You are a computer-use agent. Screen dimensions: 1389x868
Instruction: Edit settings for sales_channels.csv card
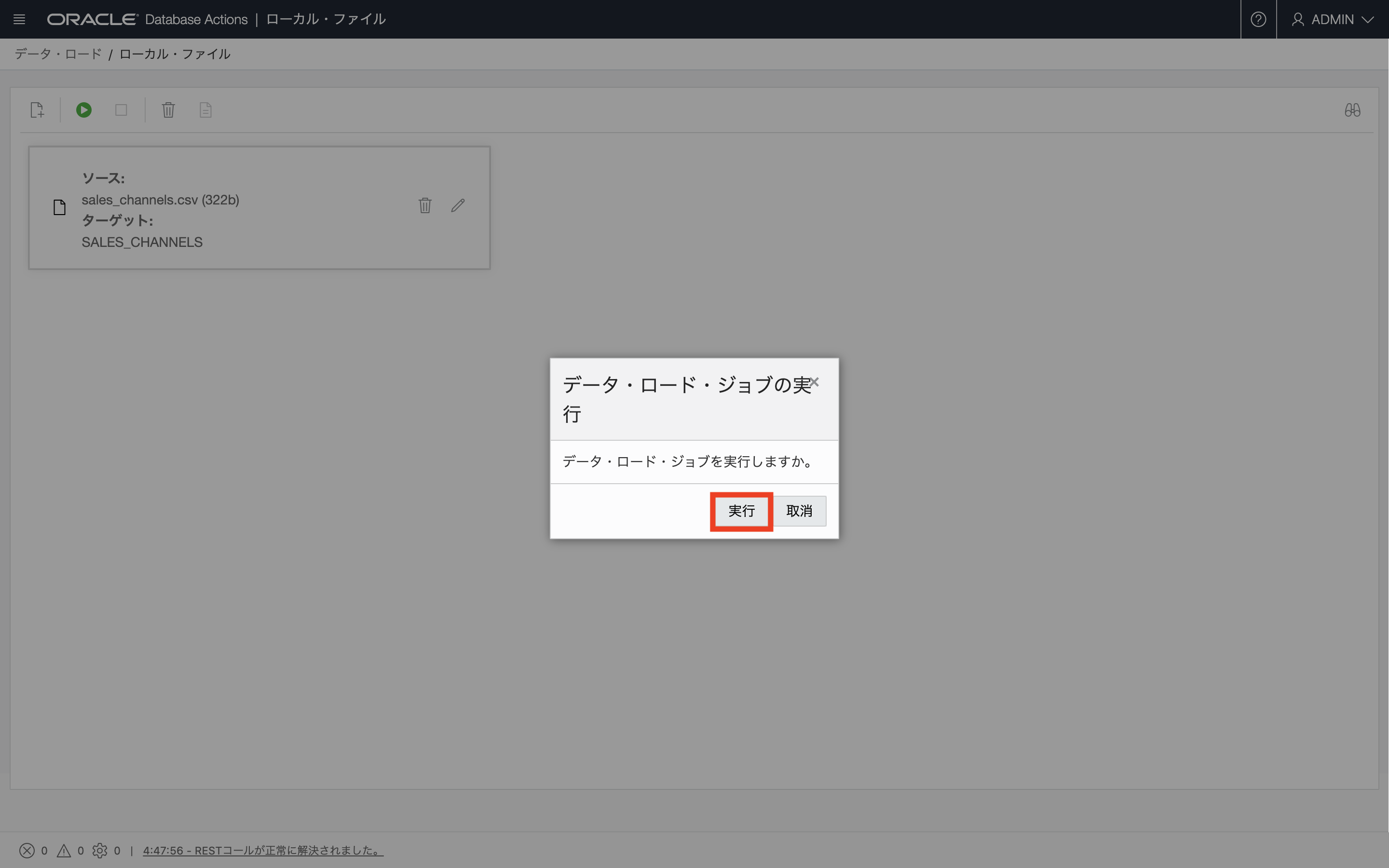point(457,205)
